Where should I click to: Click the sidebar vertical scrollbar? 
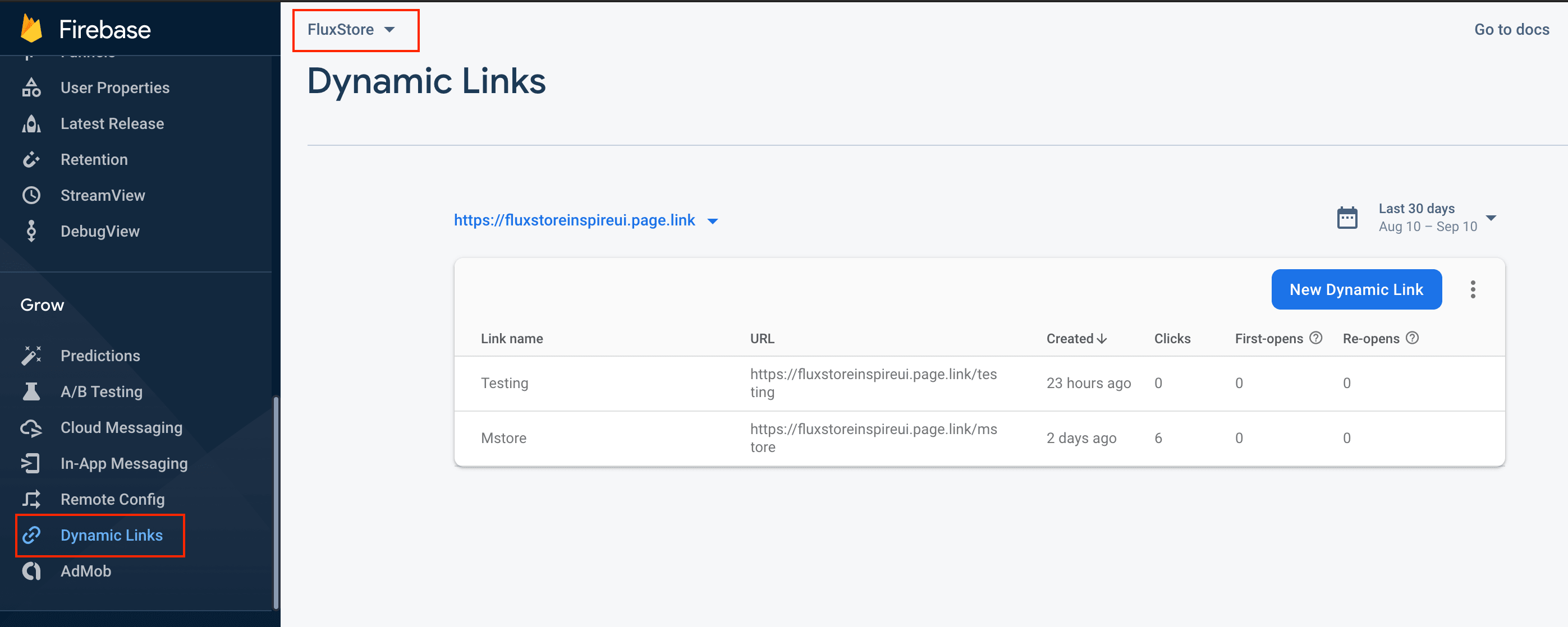276,502
